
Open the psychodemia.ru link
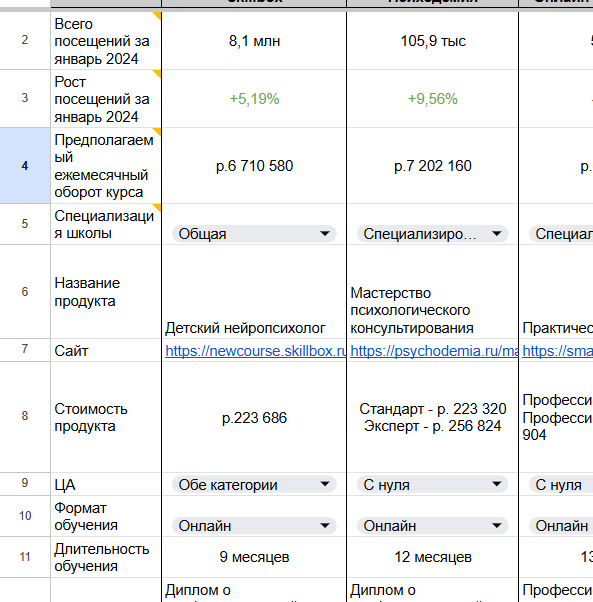[434, 351]
